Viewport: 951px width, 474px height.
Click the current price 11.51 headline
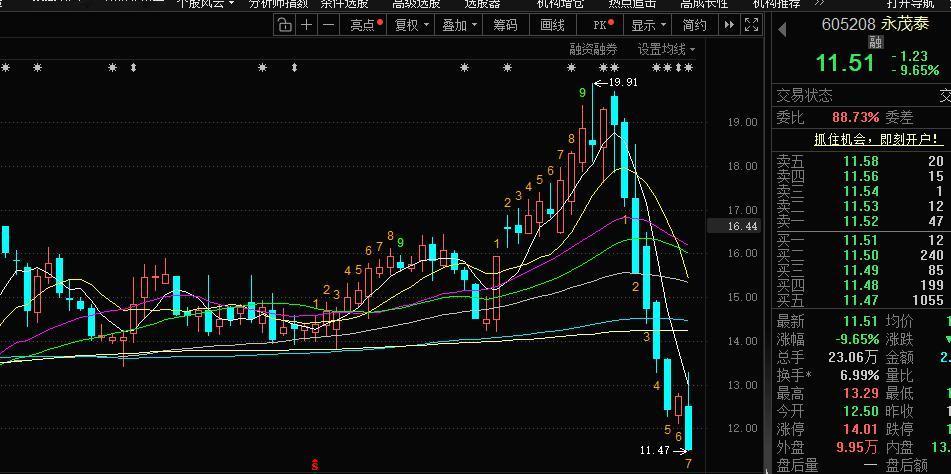[x=845, y=63]
